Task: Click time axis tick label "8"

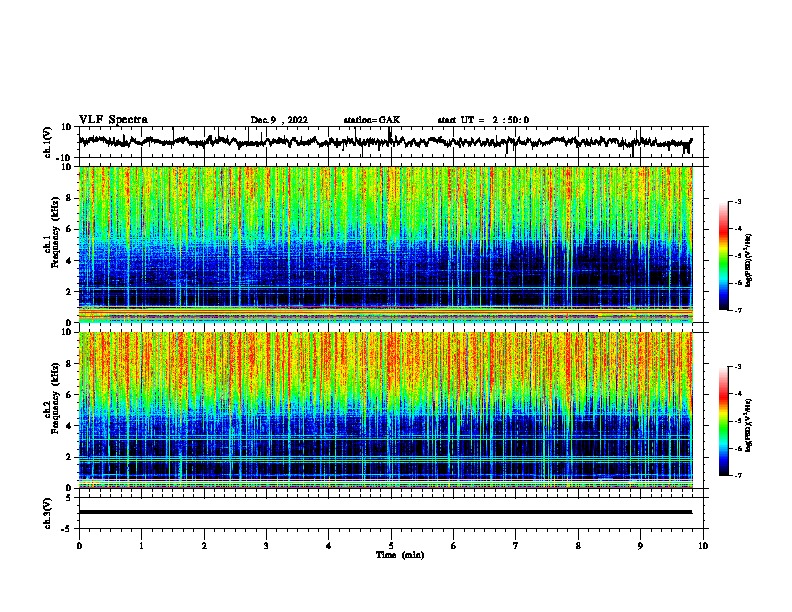Action: coord(578,546)
